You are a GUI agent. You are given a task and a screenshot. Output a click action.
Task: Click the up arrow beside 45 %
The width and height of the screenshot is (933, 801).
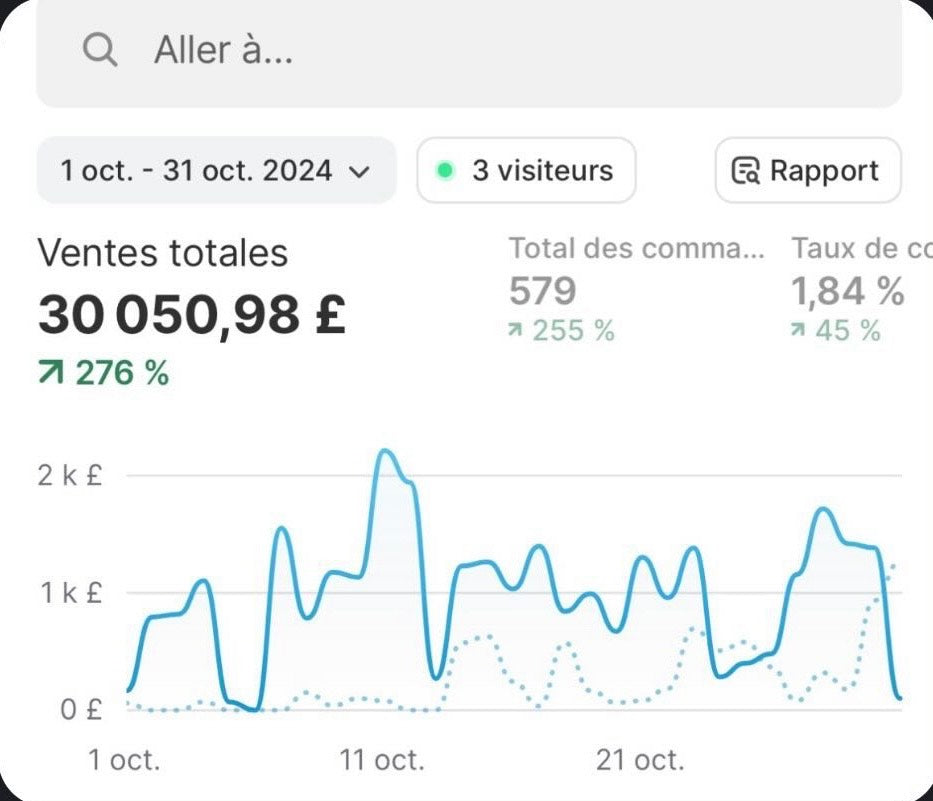coord(798,330)
